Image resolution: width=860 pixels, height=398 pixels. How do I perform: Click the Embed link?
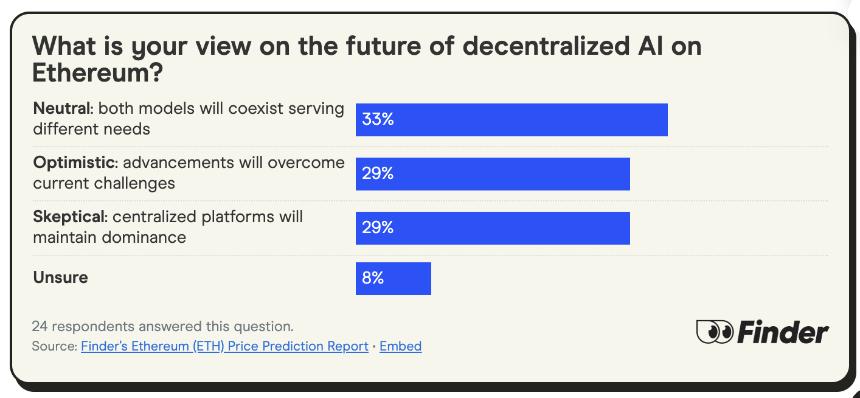pyautogui.click(x=400, y=346)
